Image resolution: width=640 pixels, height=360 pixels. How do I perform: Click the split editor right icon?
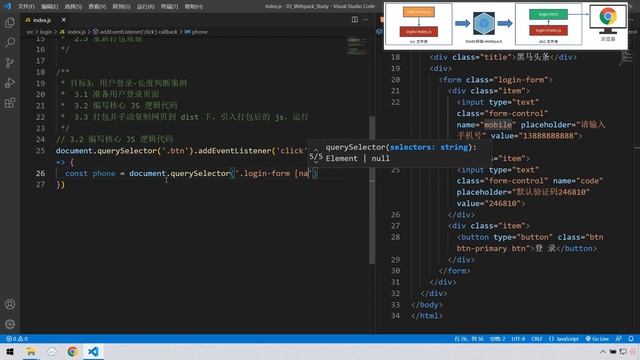(x=355, y=20)
